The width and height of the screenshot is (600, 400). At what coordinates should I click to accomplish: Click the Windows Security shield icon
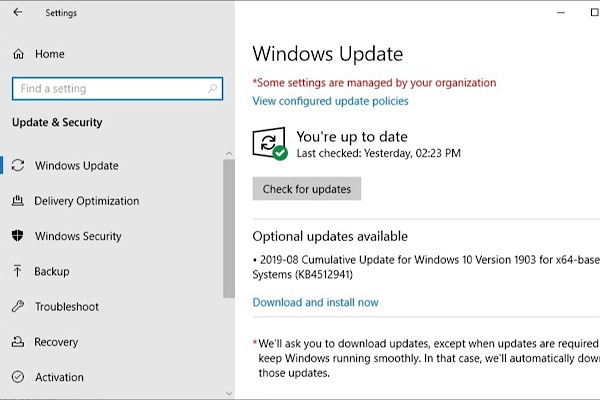[18, 236]
